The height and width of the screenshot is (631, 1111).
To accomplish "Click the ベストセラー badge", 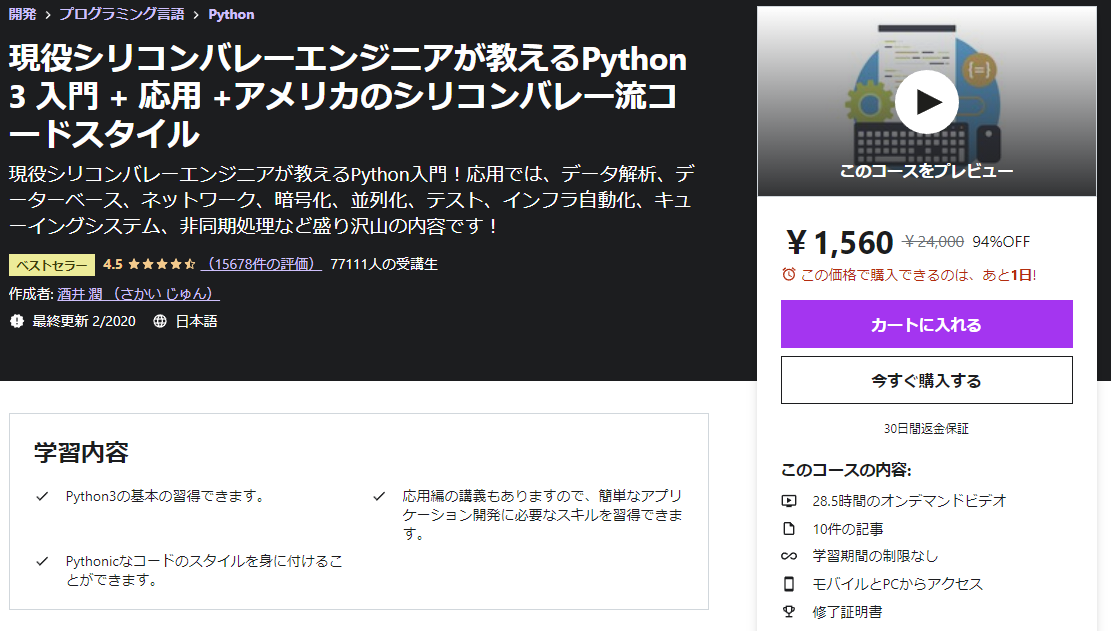I will pos(52,265).
